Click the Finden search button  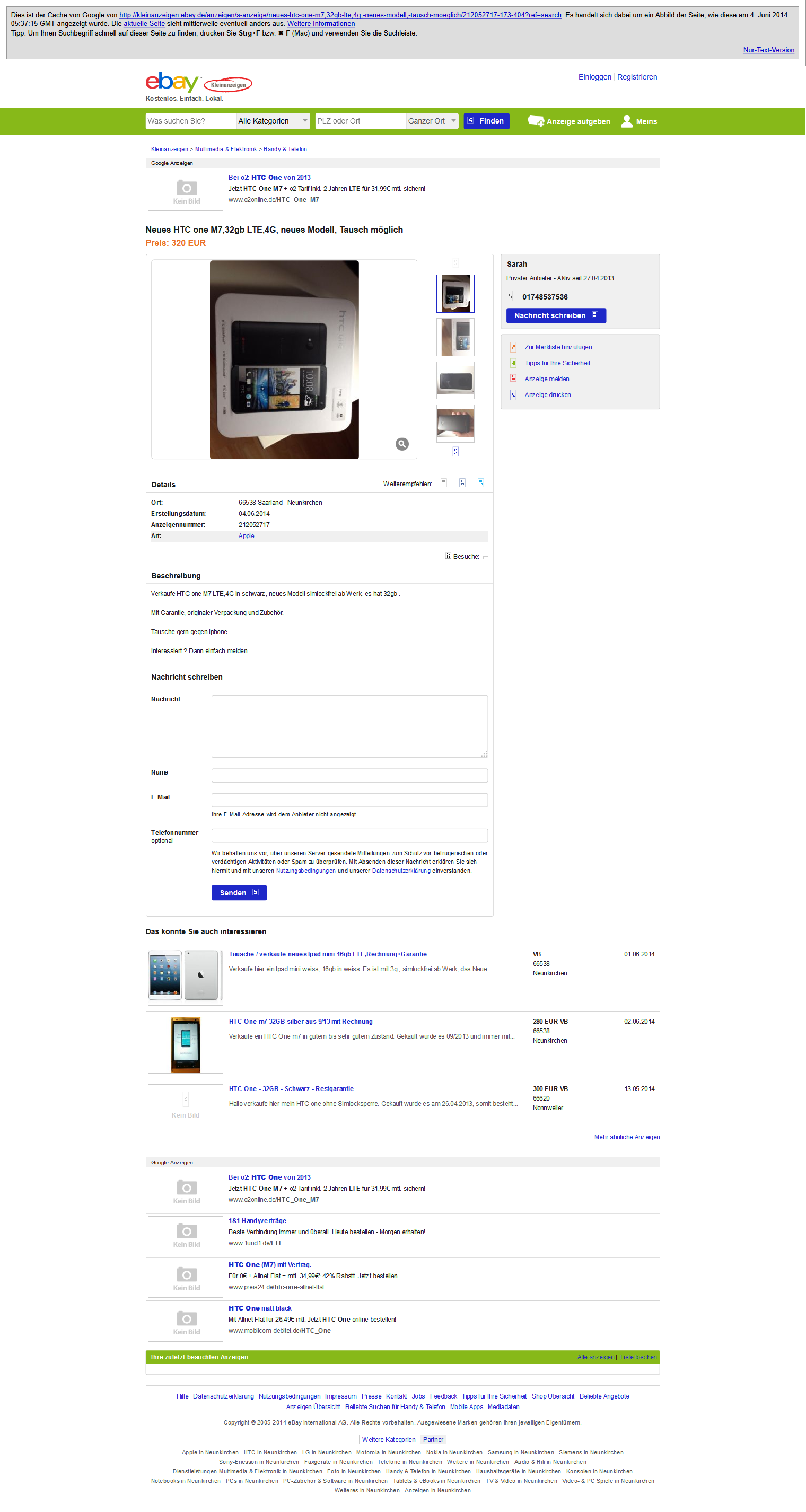[486, 121]
